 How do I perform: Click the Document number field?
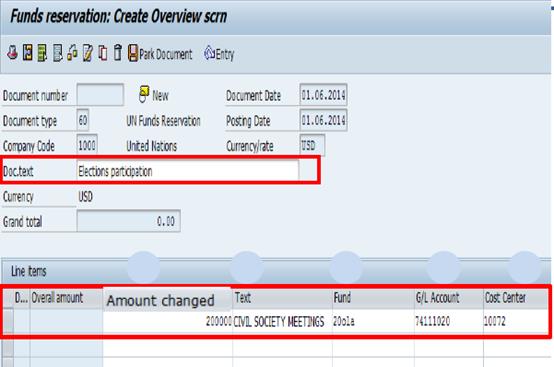tap(100, 95)
